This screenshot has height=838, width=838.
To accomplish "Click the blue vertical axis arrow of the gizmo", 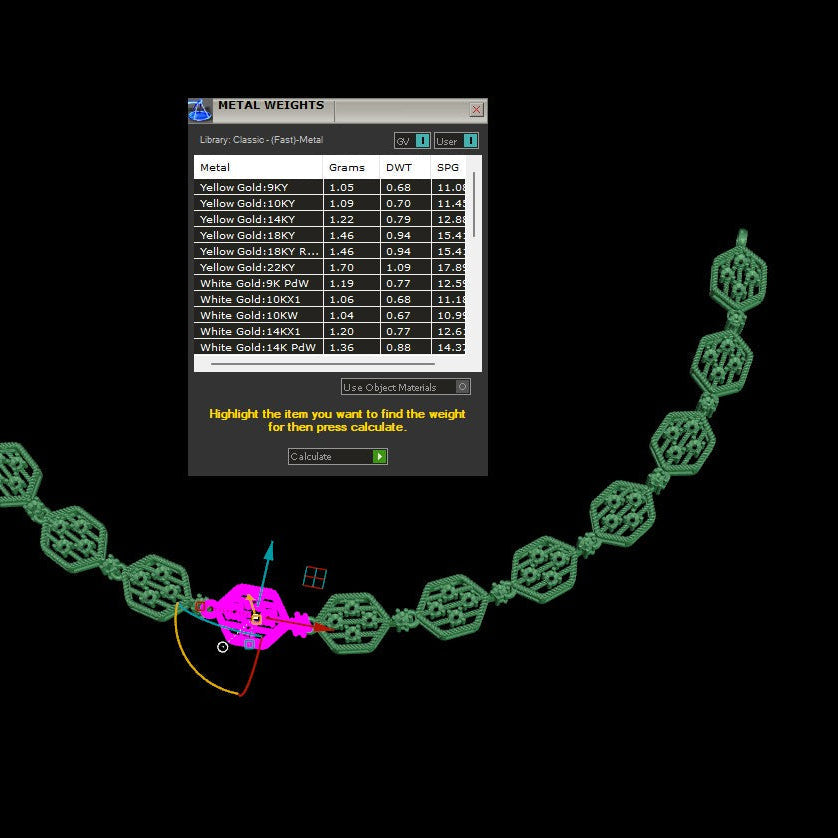I will 268,551.
